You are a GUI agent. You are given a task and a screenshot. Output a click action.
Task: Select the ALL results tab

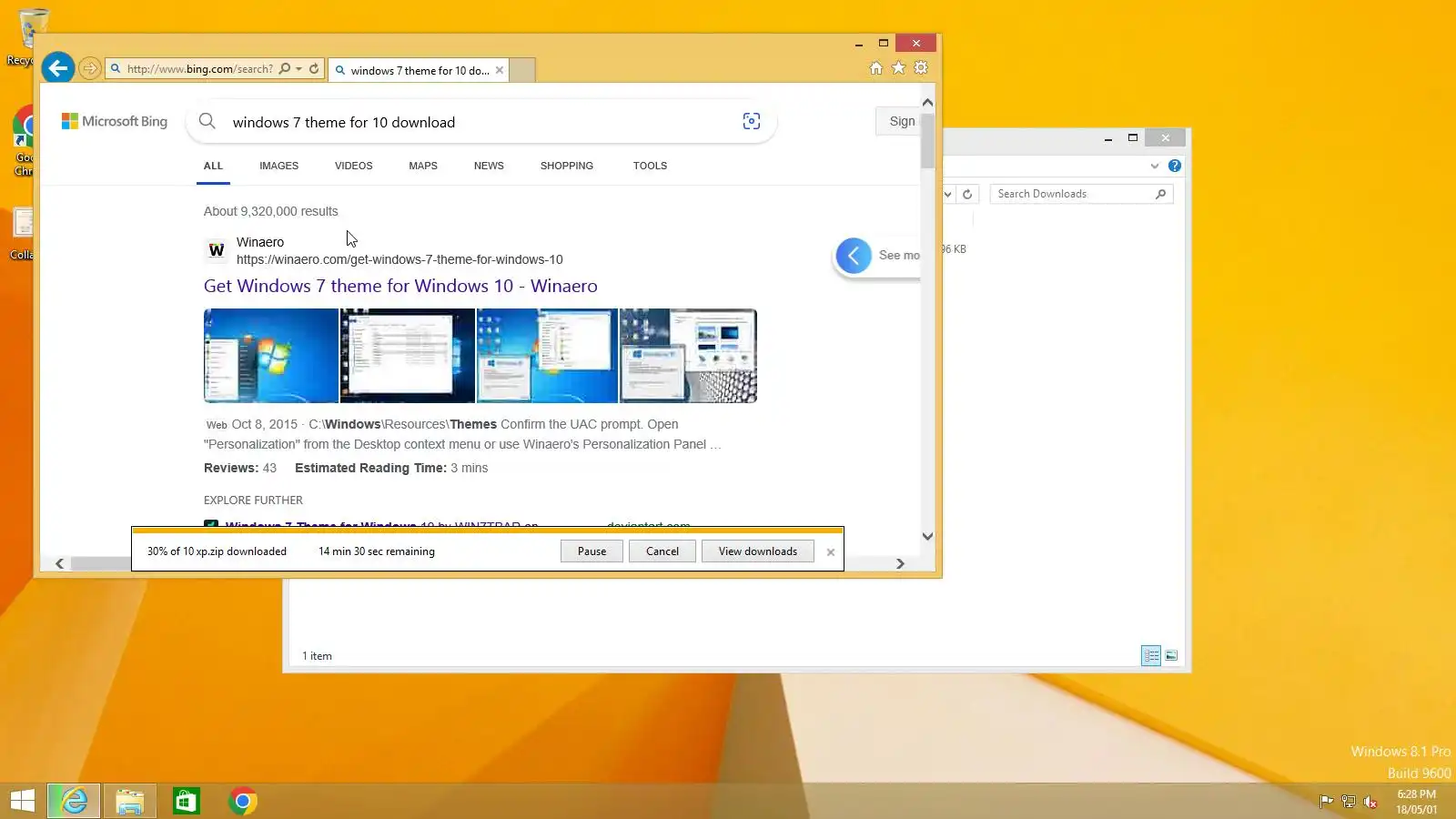[213, 166]
